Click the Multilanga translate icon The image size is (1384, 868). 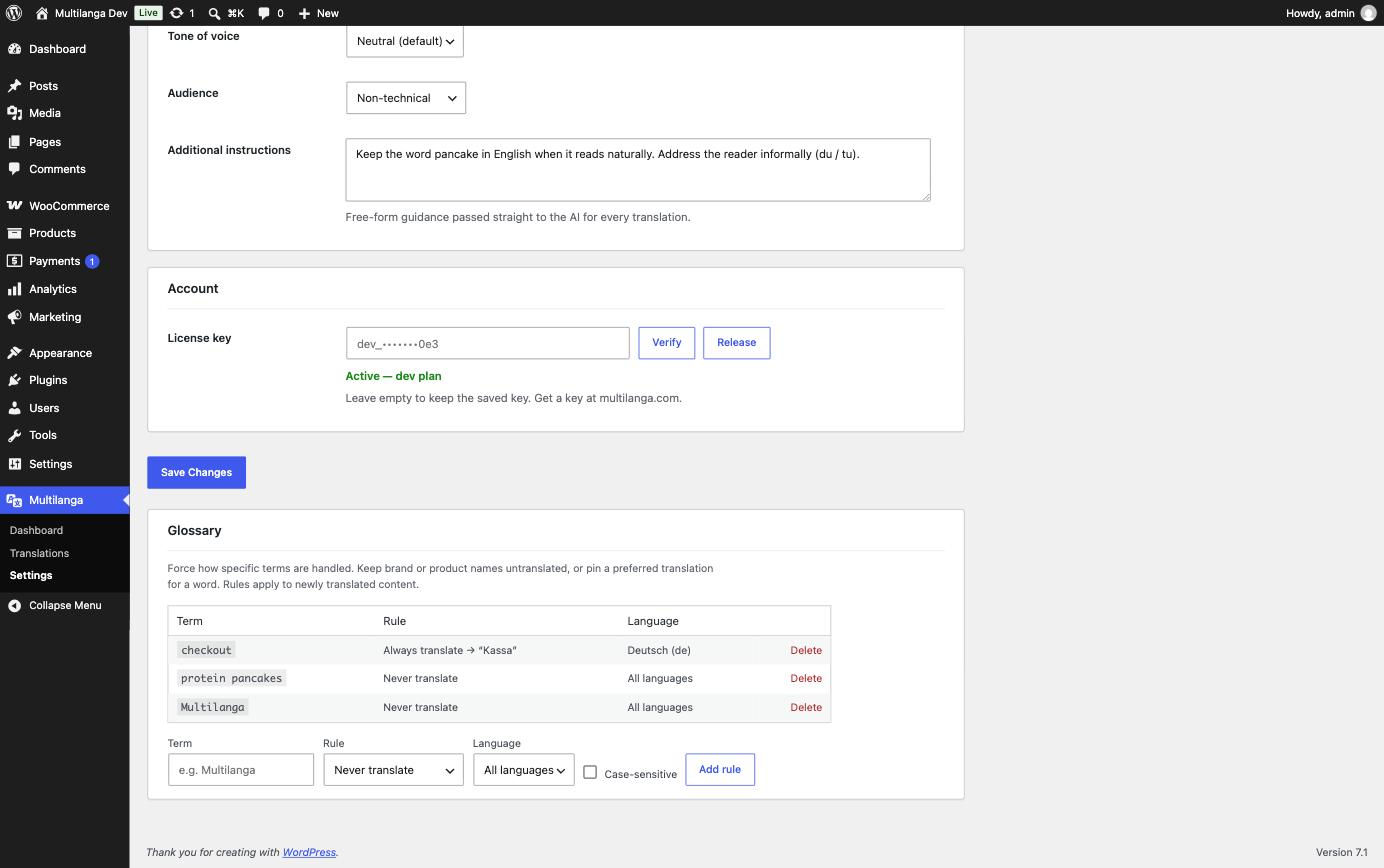point(15,500)
